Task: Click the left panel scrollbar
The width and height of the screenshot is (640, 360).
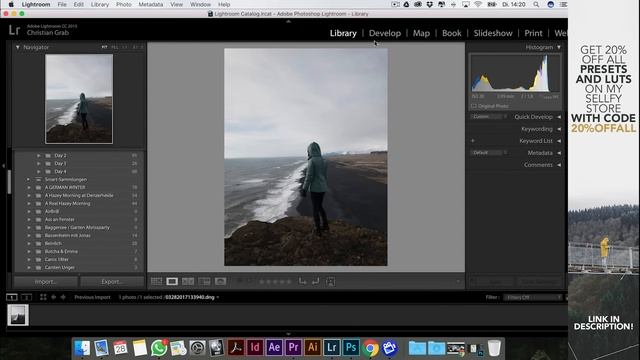Action: tap(9, 182)
